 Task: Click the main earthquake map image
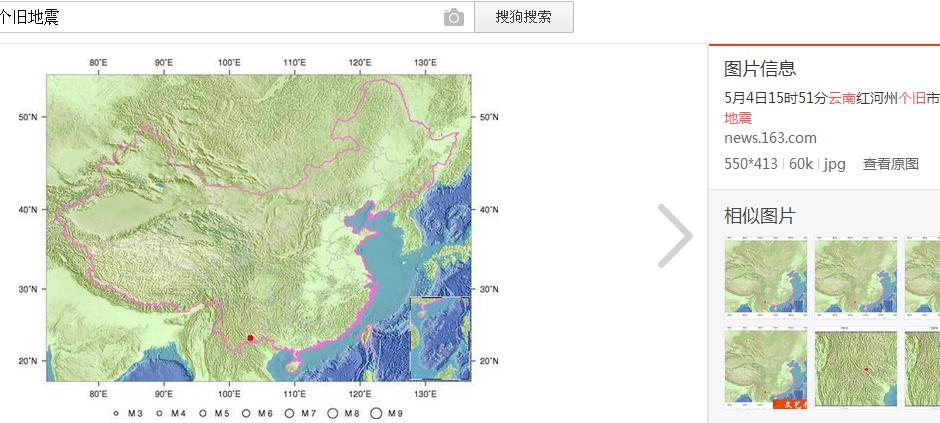[x=259, y=235]
